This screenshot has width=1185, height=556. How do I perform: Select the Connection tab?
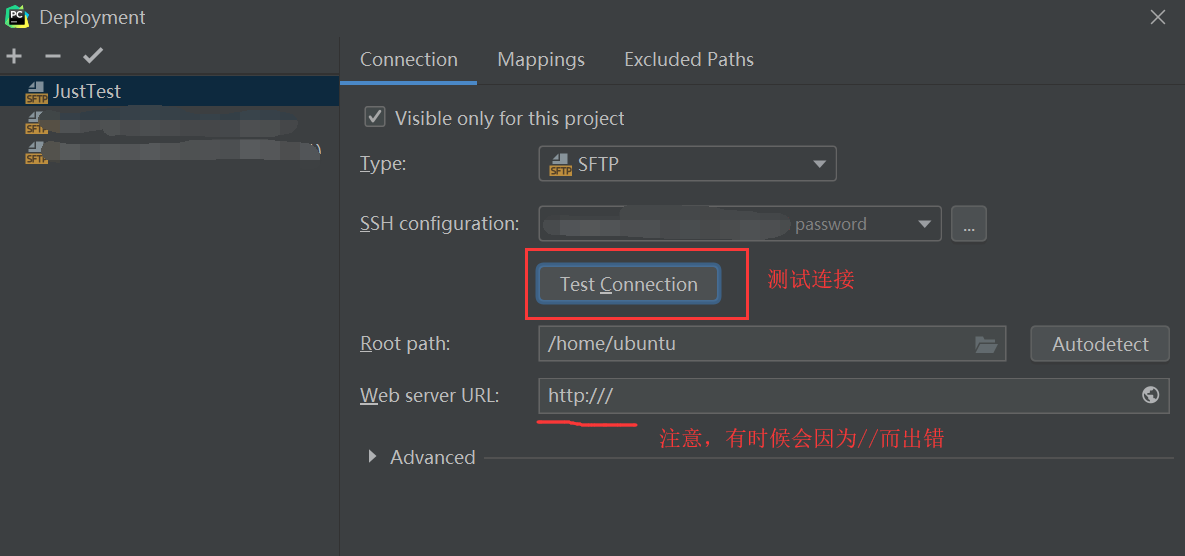click(409, 60)
